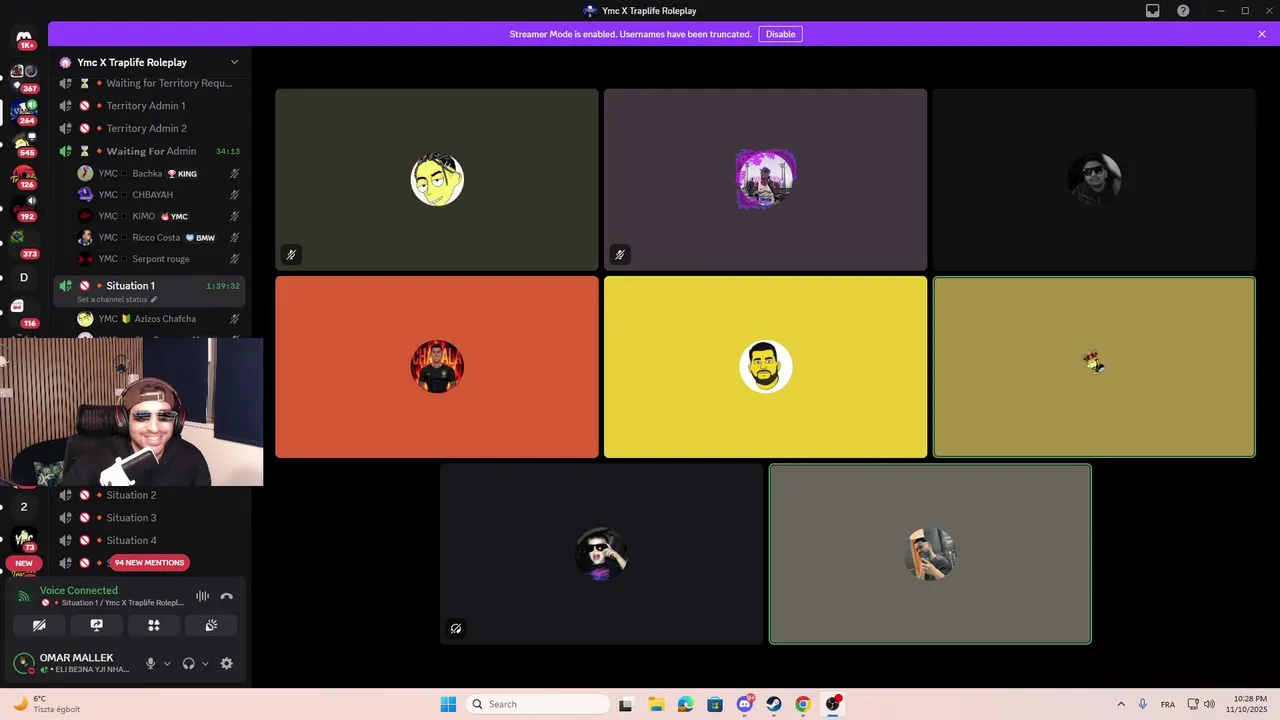Focus the gray speaking participant tile

[930, 554]
